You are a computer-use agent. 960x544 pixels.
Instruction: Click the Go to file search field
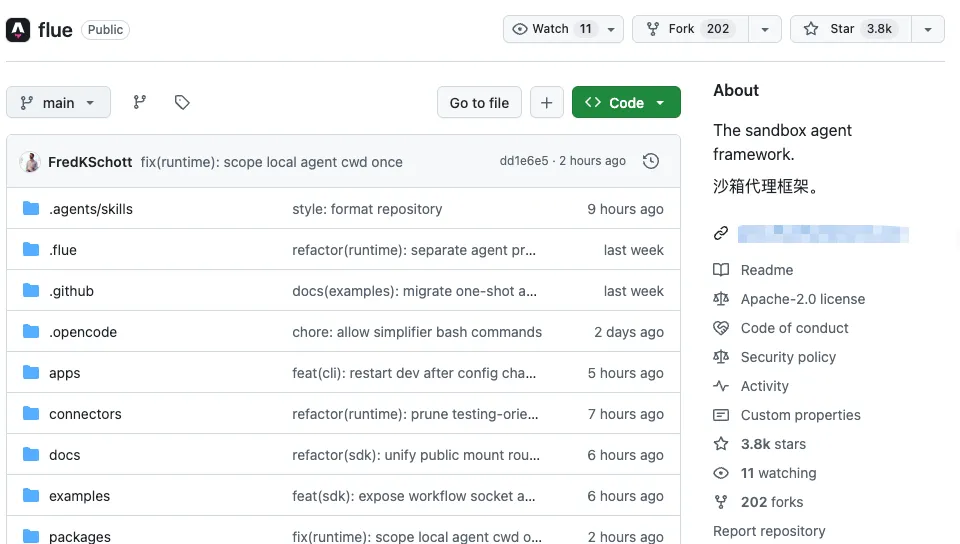pyautogui.click(x=479, y=102)
